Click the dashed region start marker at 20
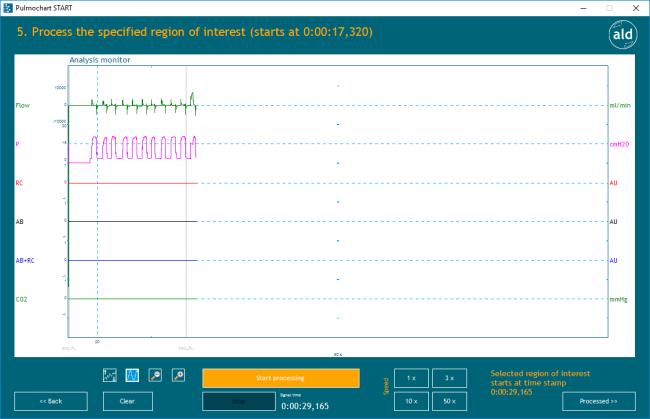The width and height of the screenshot is (650, 419). pos(97,200)
